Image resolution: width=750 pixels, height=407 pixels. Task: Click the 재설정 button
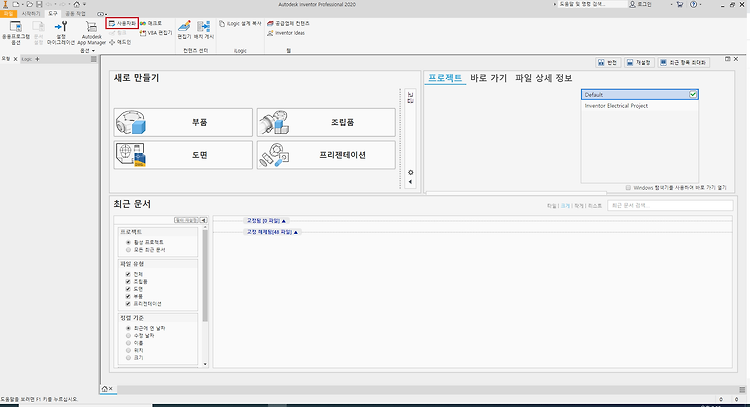click(x=640, y=63)
